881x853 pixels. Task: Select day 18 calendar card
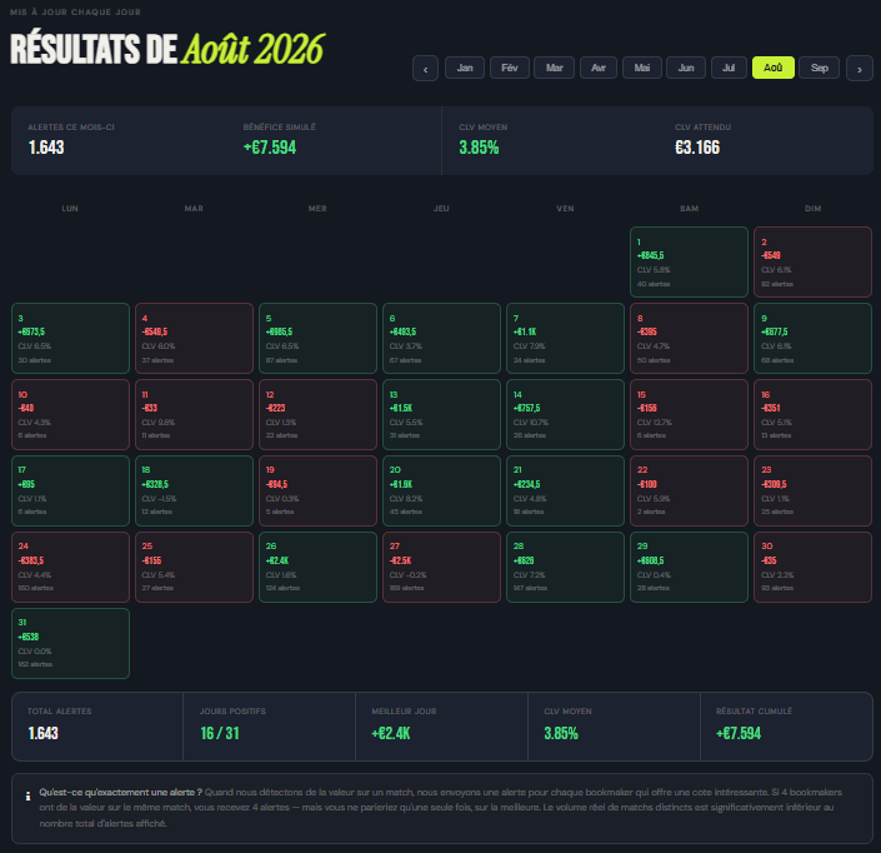click(x=194, y=491)
